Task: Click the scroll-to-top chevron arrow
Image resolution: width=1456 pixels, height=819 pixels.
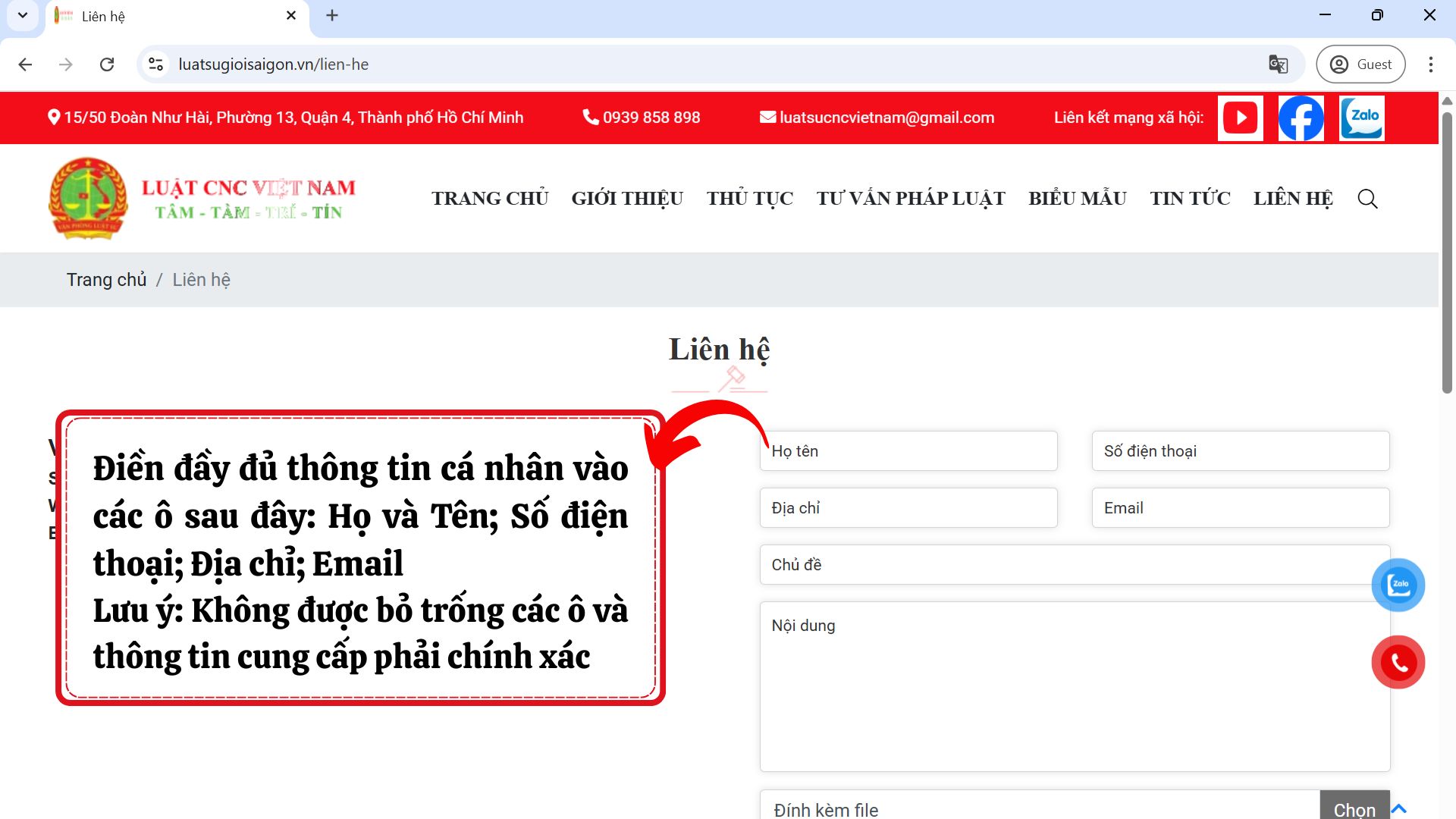Action: 1399,808
